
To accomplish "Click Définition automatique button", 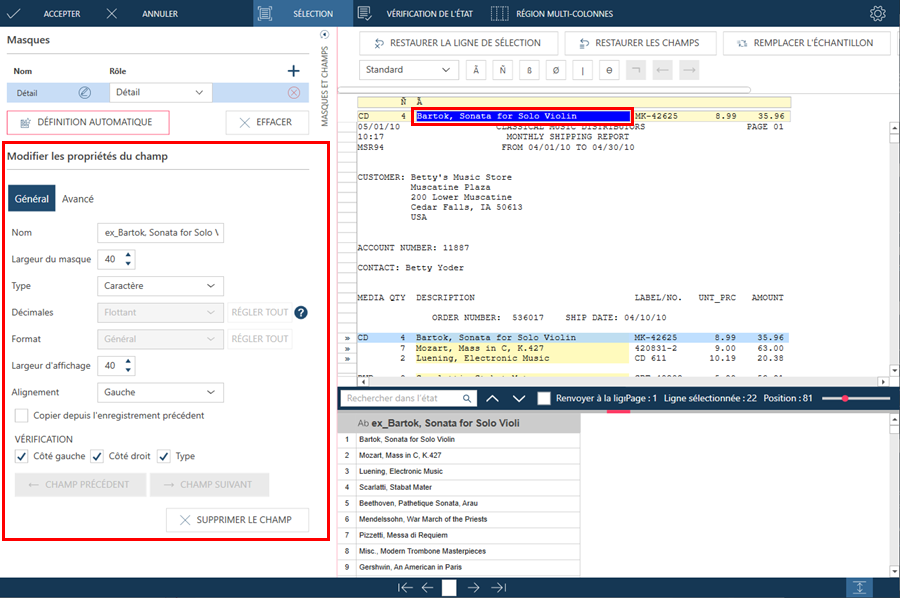I will point(87,122).
